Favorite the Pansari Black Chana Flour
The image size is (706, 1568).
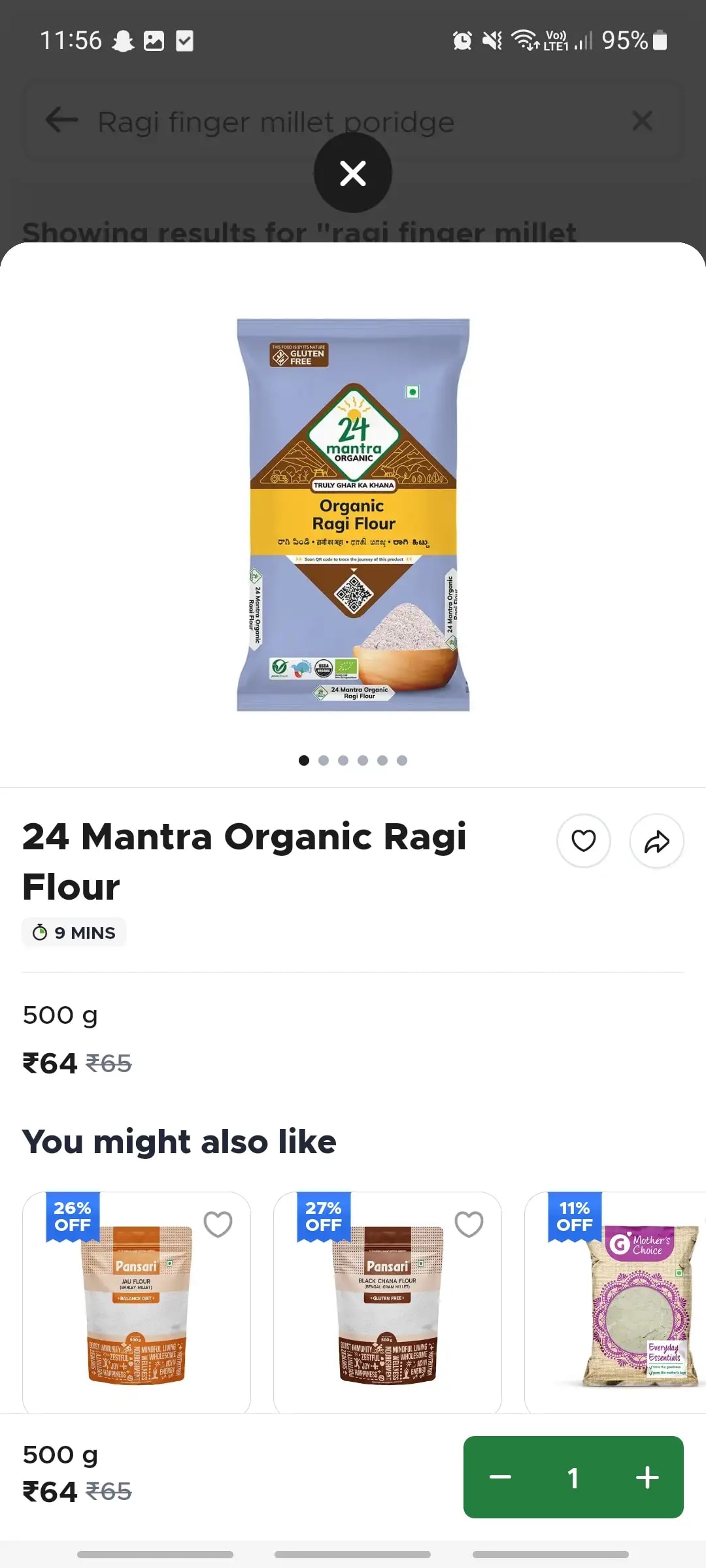click(x=469, y=1224)
